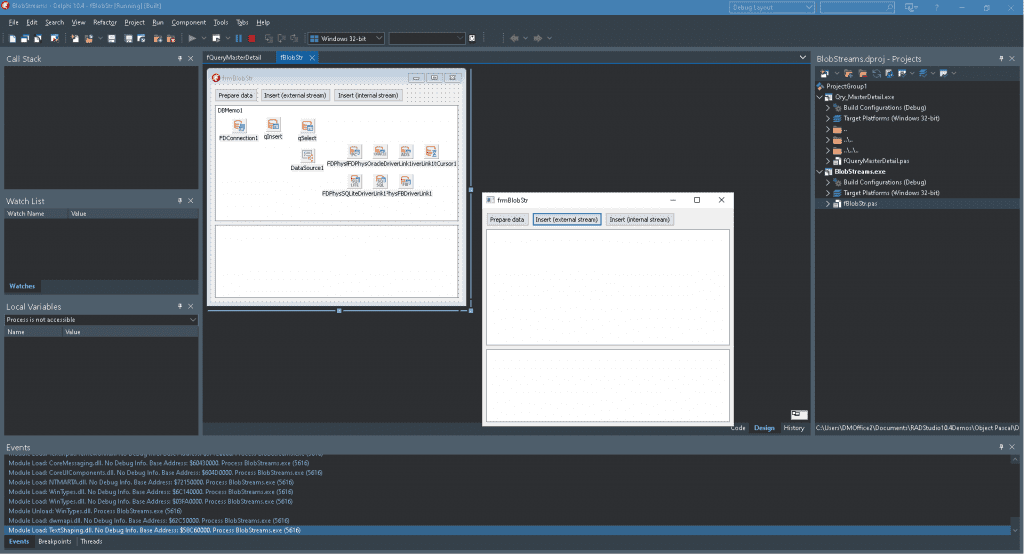Click Insert (internal stream) in running window
This screenshot has height=558, width=1024.
[639, 220]
